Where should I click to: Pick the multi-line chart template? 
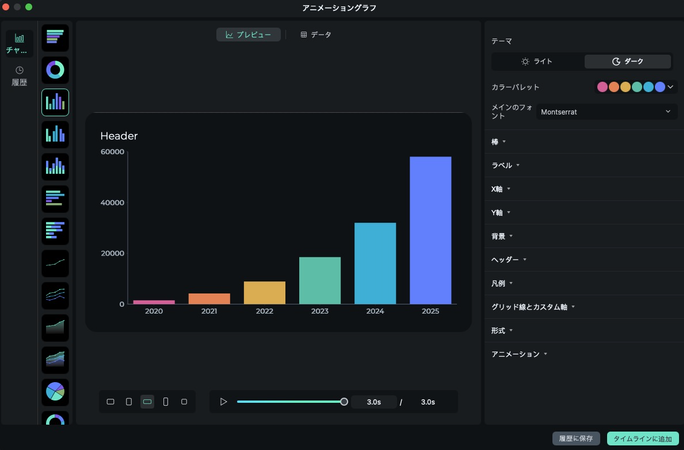pyautogui.click(x=55, y=295)
